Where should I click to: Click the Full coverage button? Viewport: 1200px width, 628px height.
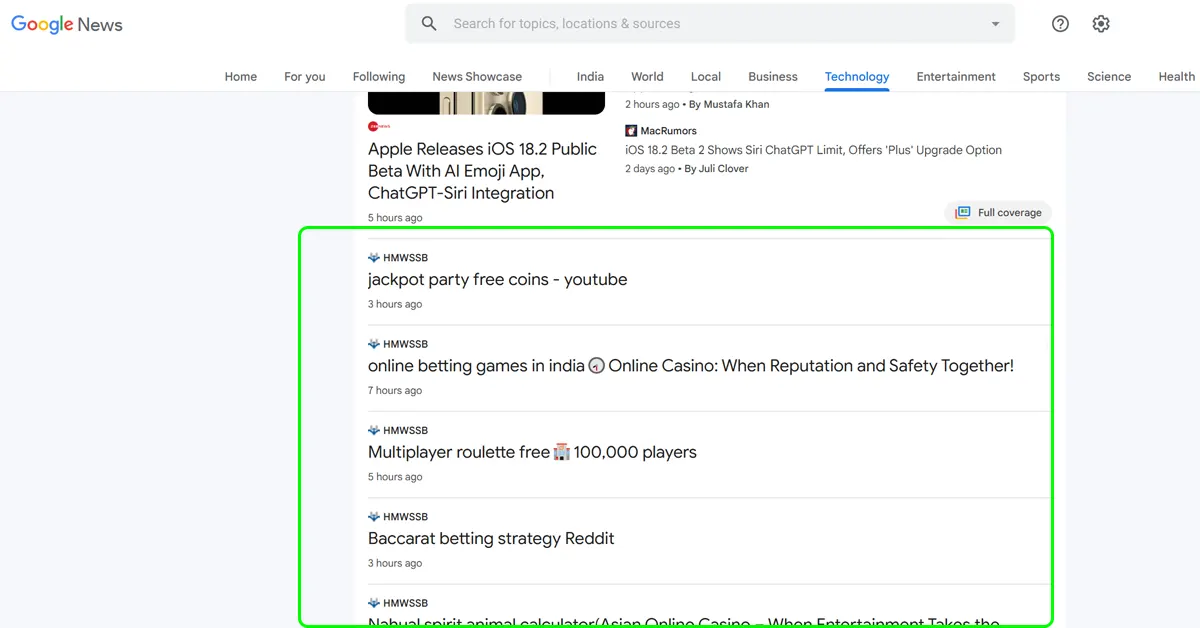(998, 213)
